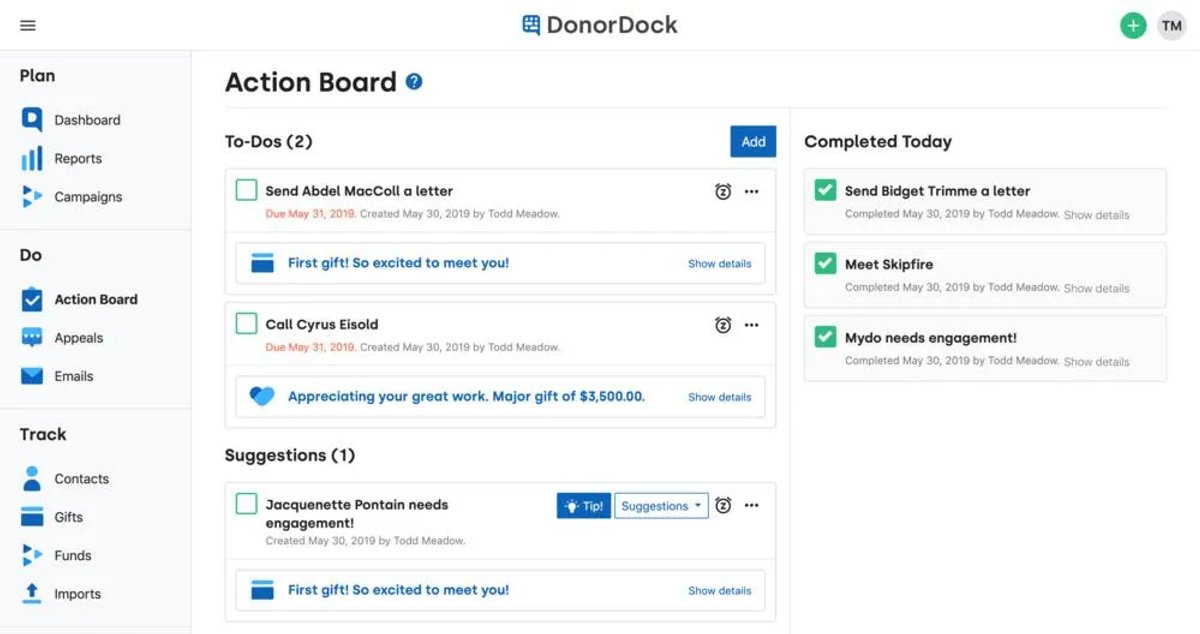The height and width of the screenshot is (634, 1200).
Task: Open more options for Call Cyrus Eisold
Action: click(x=752, y=324)
